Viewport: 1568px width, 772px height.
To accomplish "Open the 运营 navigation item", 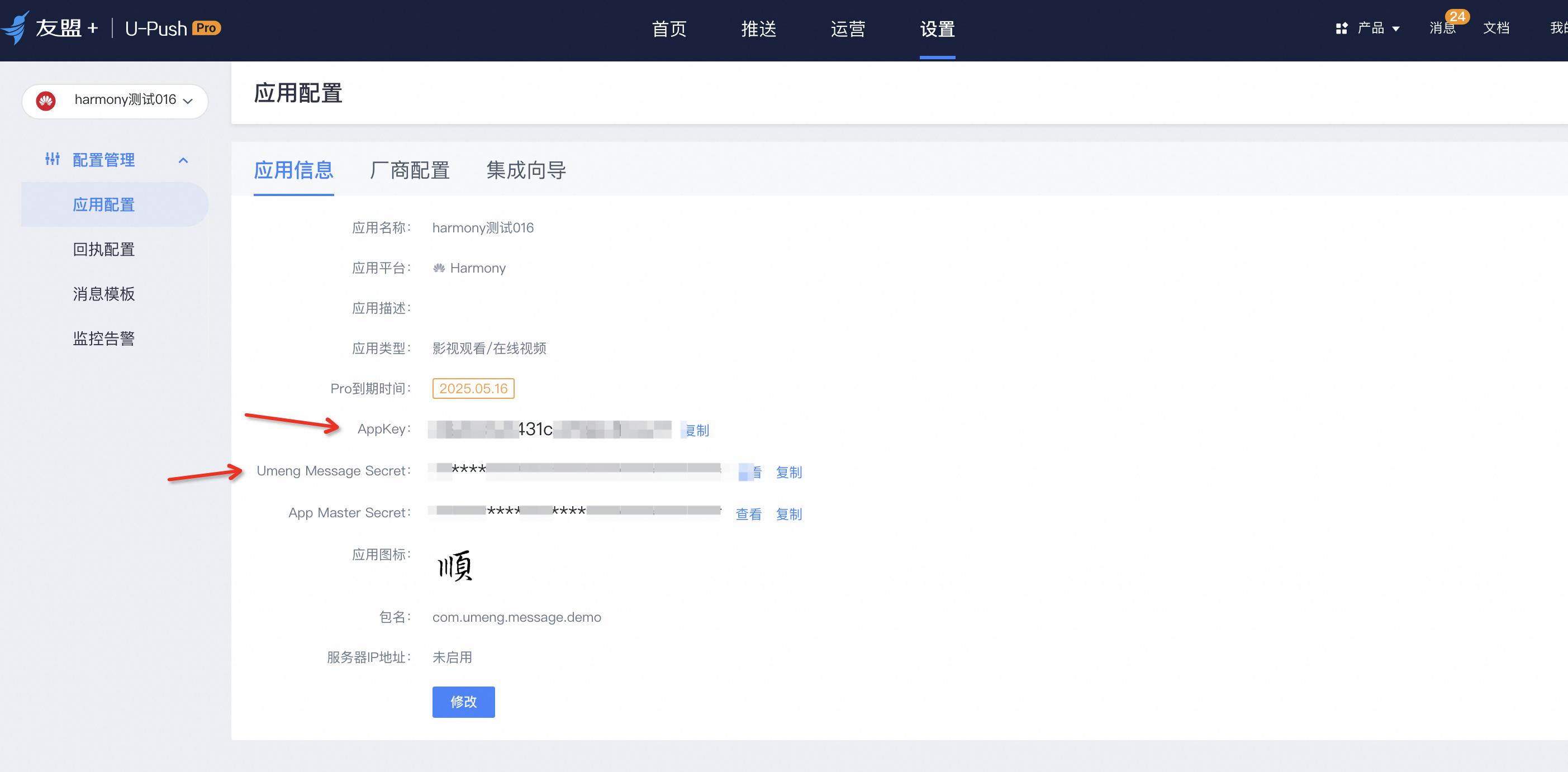I will (x=848, y=28).
